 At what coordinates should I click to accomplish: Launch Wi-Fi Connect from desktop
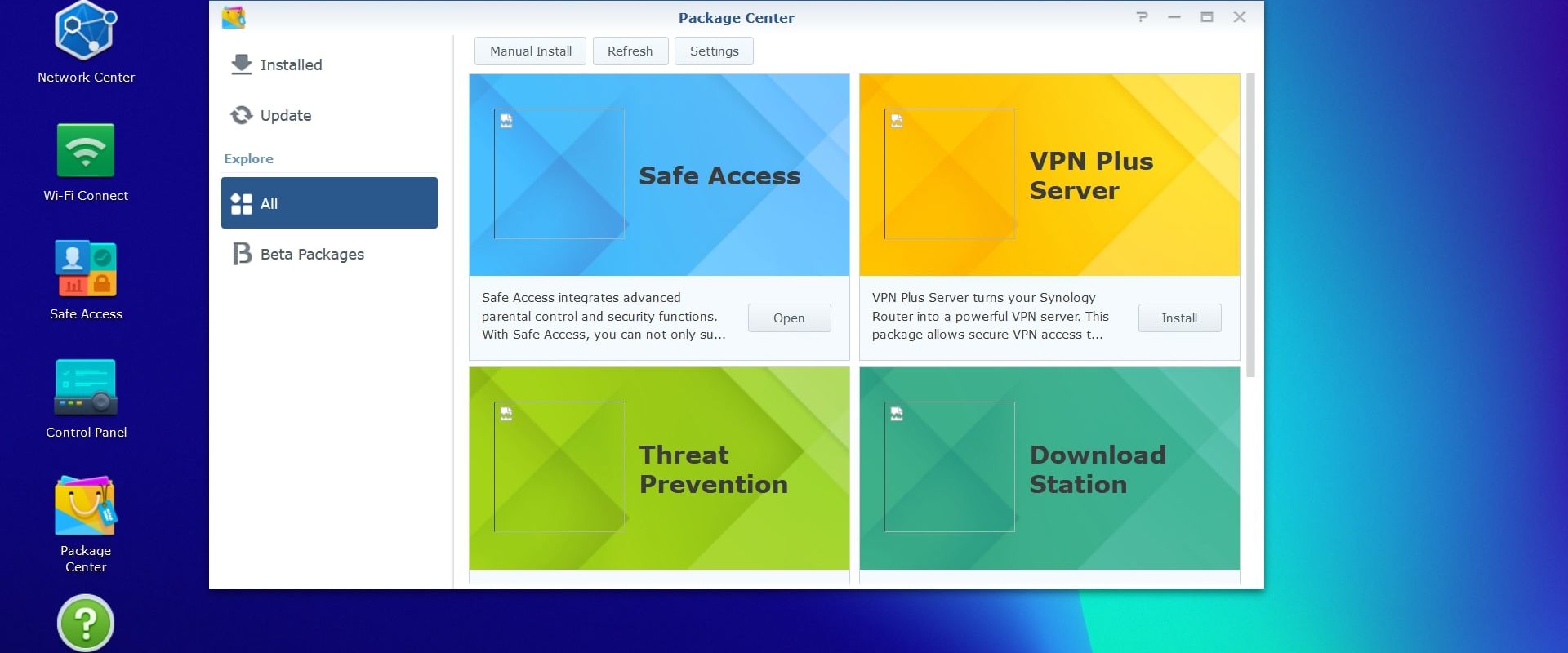(x=86, y=151)
